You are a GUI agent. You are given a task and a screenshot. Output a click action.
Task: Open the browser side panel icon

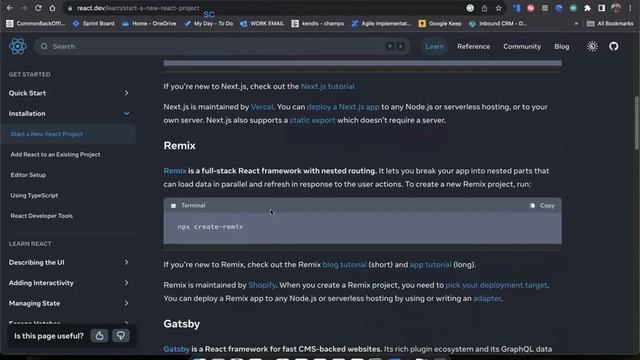coord(602,8)
